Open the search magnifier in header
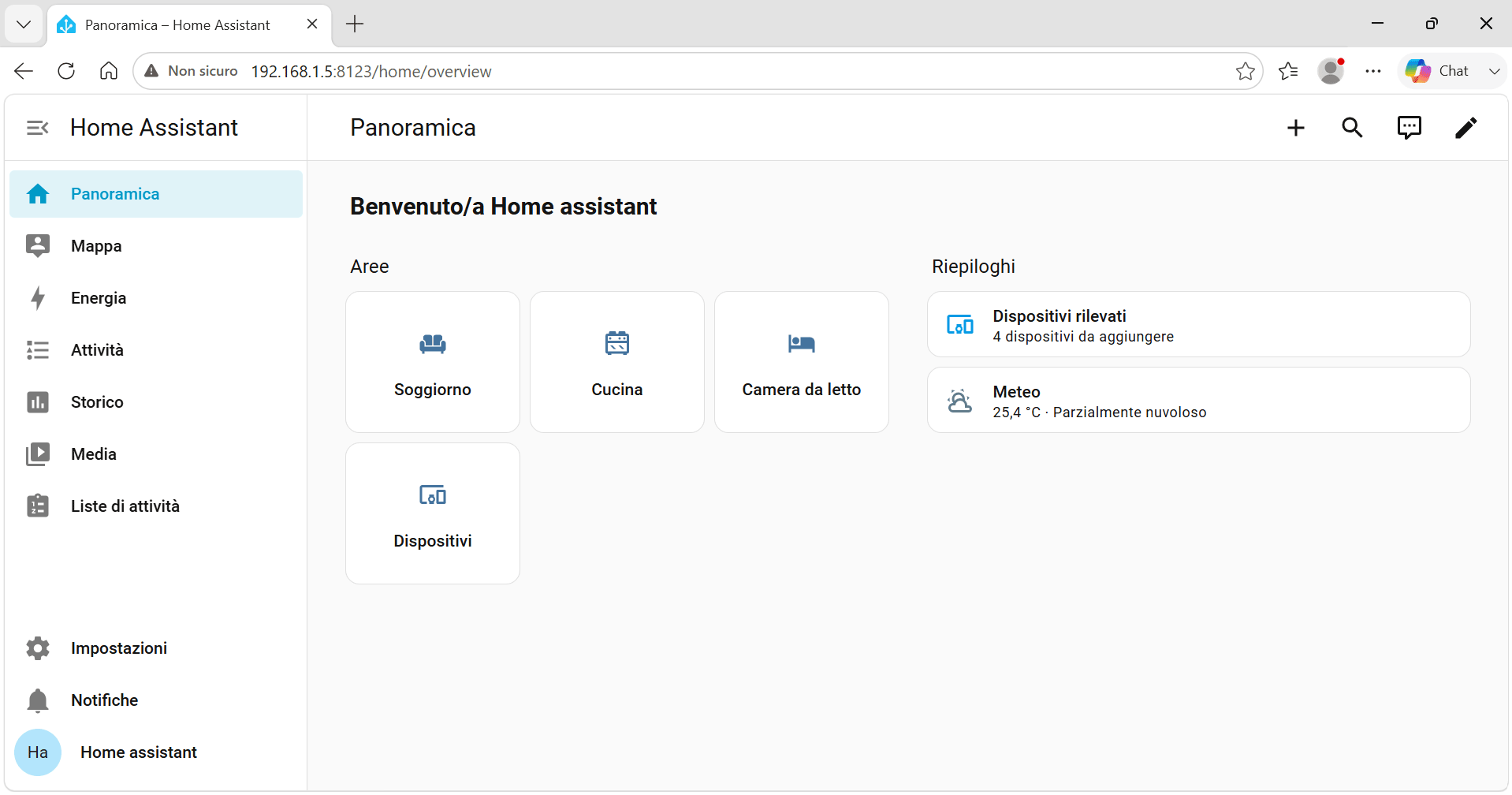 [x=1353, y=128]
